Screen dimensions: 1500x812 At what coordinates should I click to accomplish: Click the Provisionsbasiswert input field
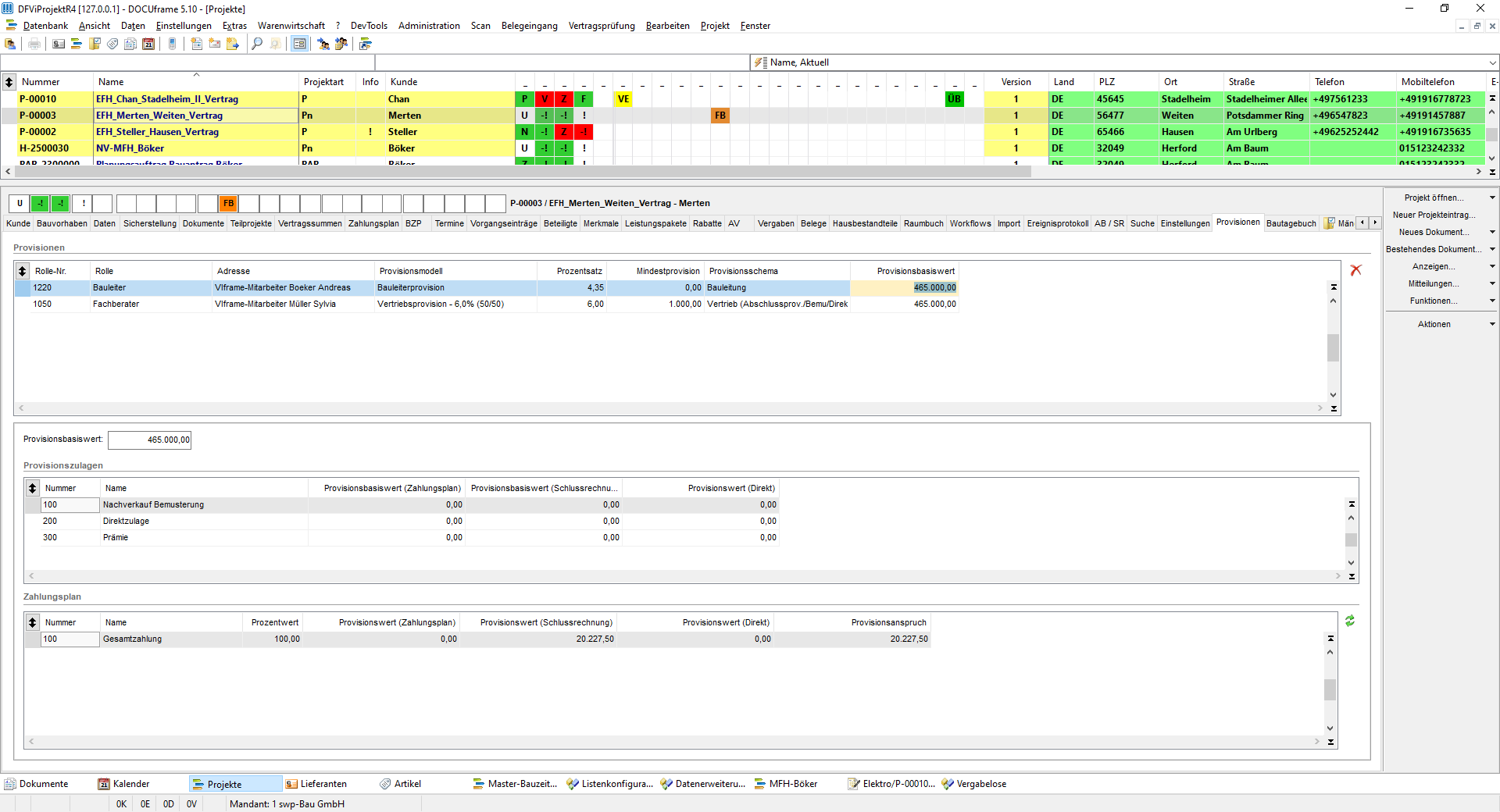click(x=149, y=440)
